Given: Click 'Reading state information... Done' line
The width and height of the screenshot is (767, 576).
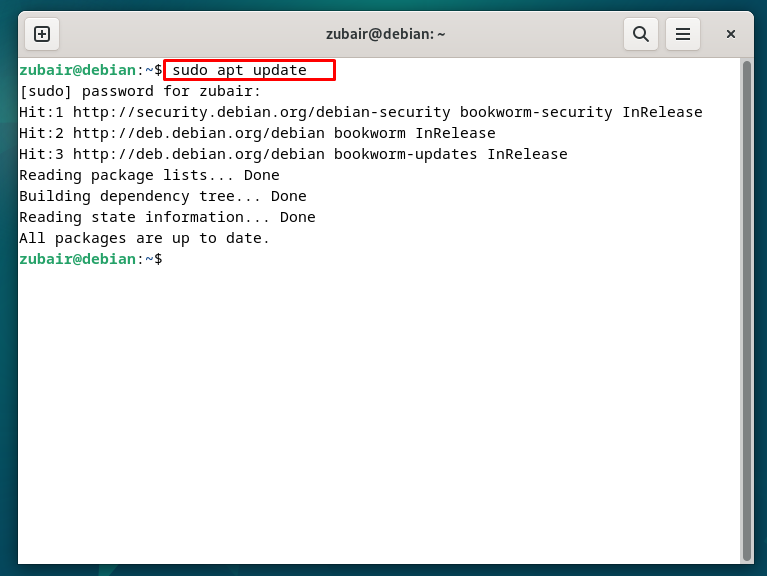Looking at the screenshot, I should (167, 218).
